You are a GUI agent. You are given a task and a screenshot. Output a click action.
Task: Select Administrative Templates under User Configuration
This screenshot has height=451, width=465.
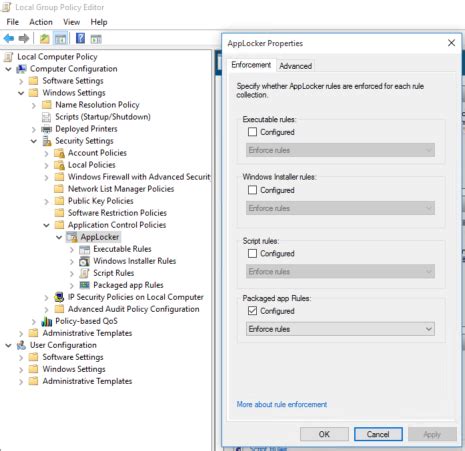[x=87, y=381]
